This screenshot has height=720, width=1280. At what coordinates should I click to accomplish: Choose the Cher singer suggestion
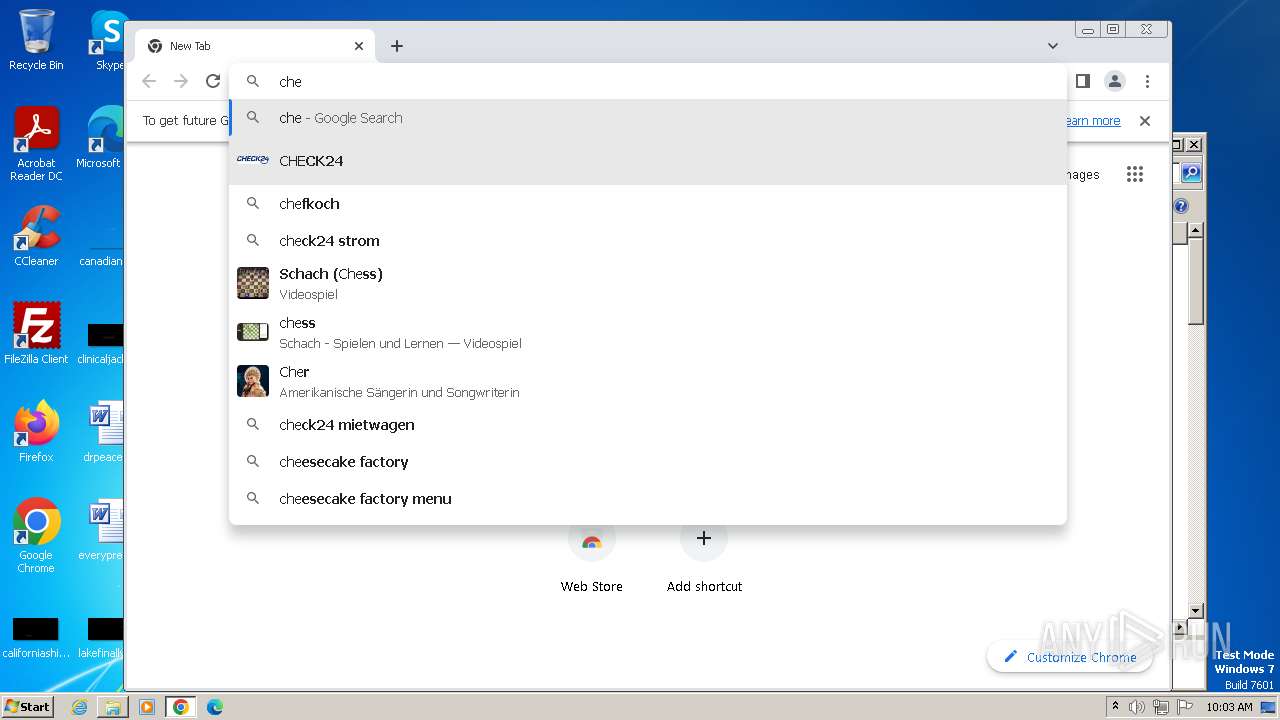648,381
